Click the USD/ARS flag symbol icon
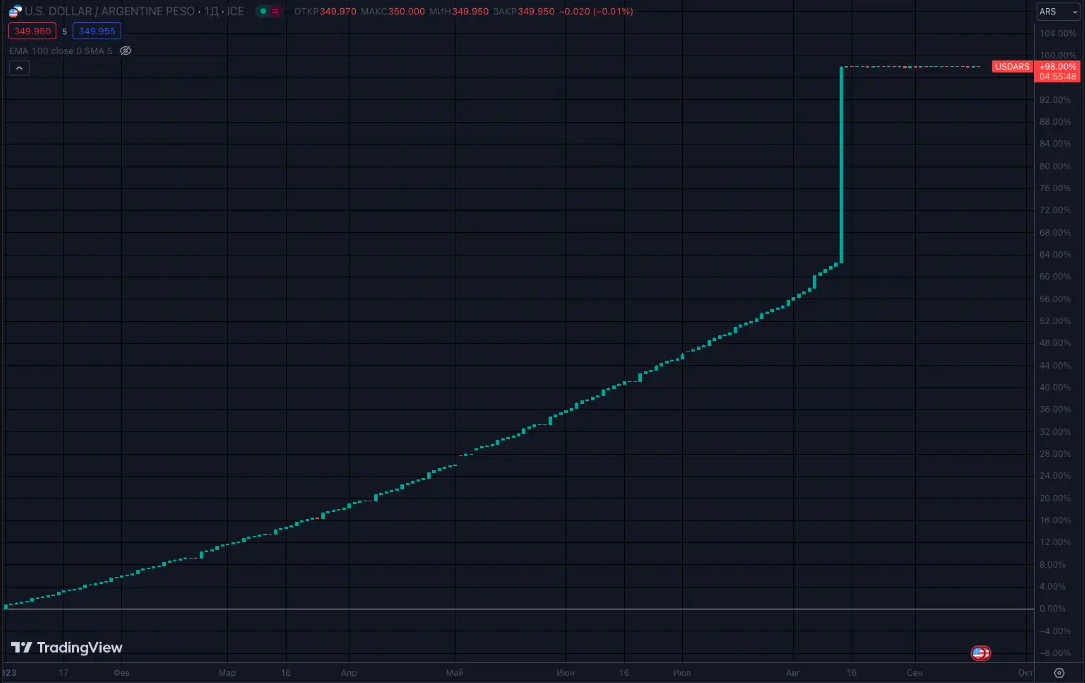1085x683 pixels. [x=15, y=11]
